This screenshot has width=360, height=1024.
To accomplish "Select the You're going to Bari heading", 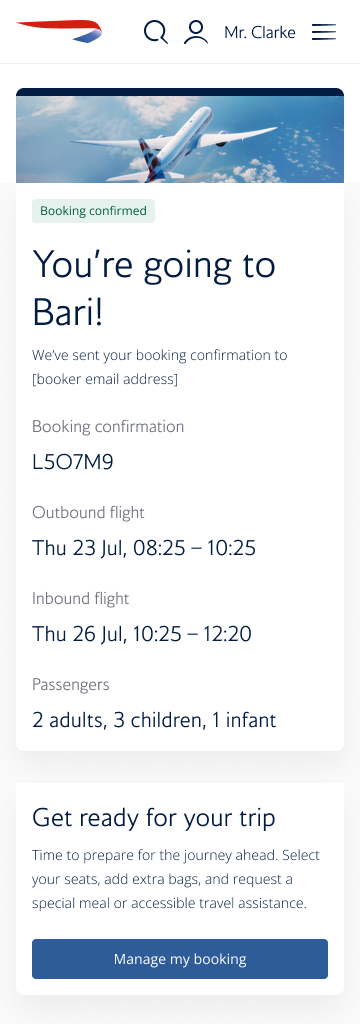I will (154, 289).
